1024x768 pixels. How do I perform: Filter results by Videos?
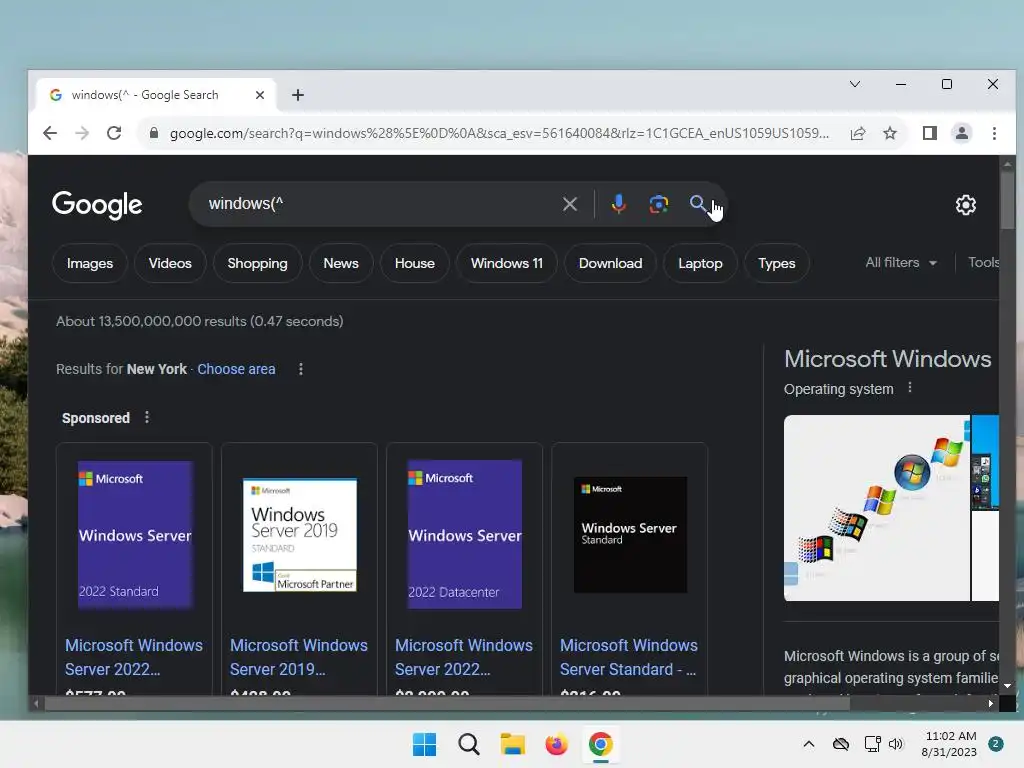(x=170, y=264)
